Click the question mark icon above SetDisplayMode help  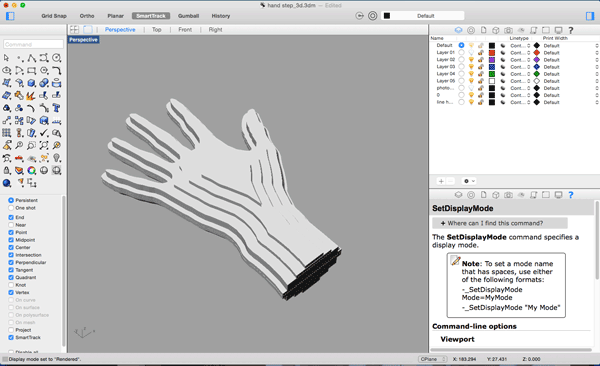pyautogui.click(x=571, y=195)
